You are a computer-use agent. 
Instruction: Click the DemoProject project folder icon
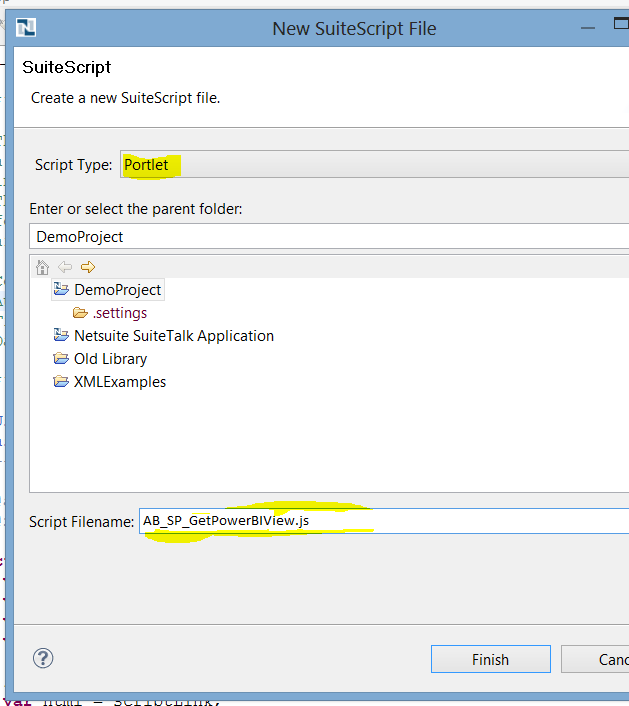62,290
